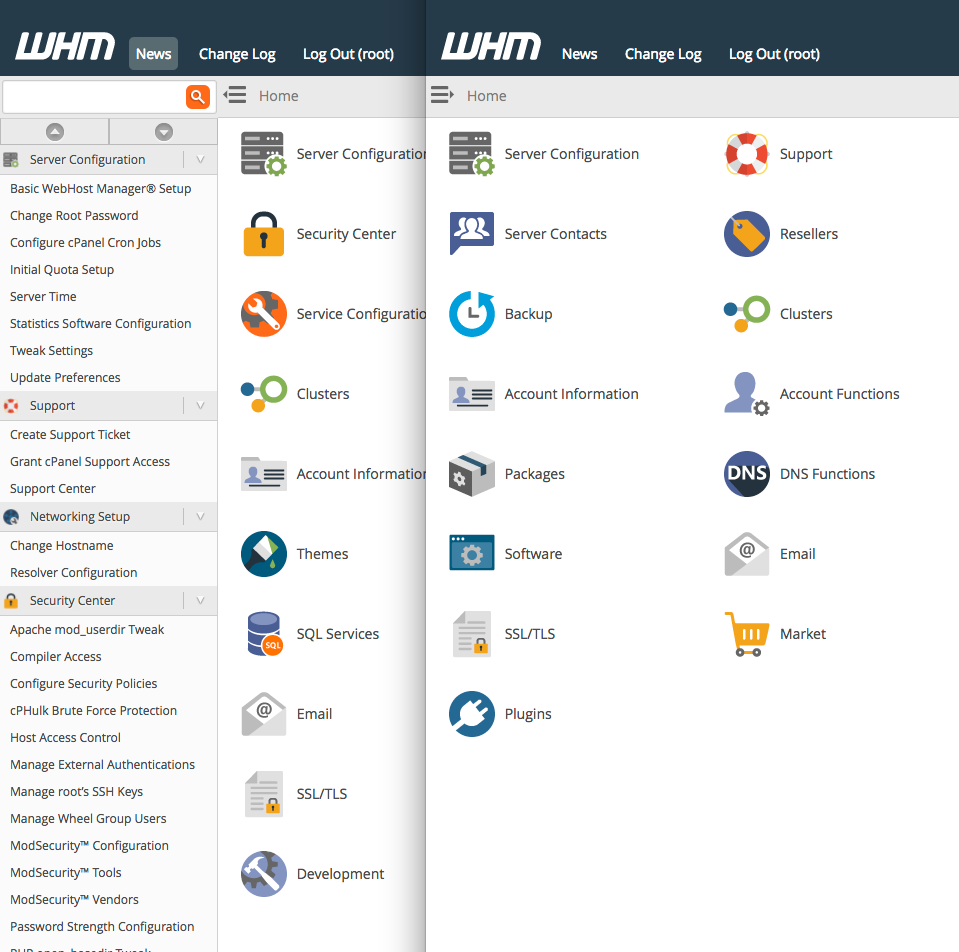Open Password Strength Configuration link
Viewport: 959px width, 952px height.
[x=102, y=926]
